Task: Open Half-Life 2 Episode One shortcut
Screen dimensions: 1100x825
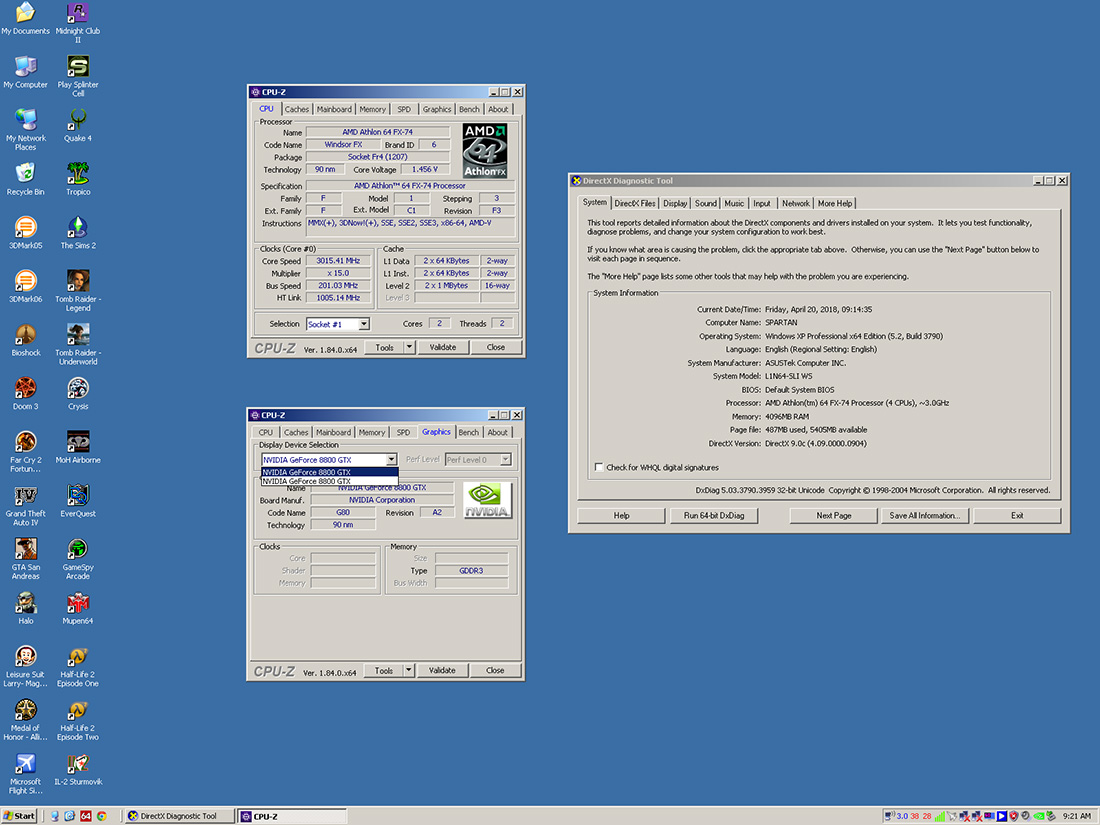Action: tap(78, 666)
